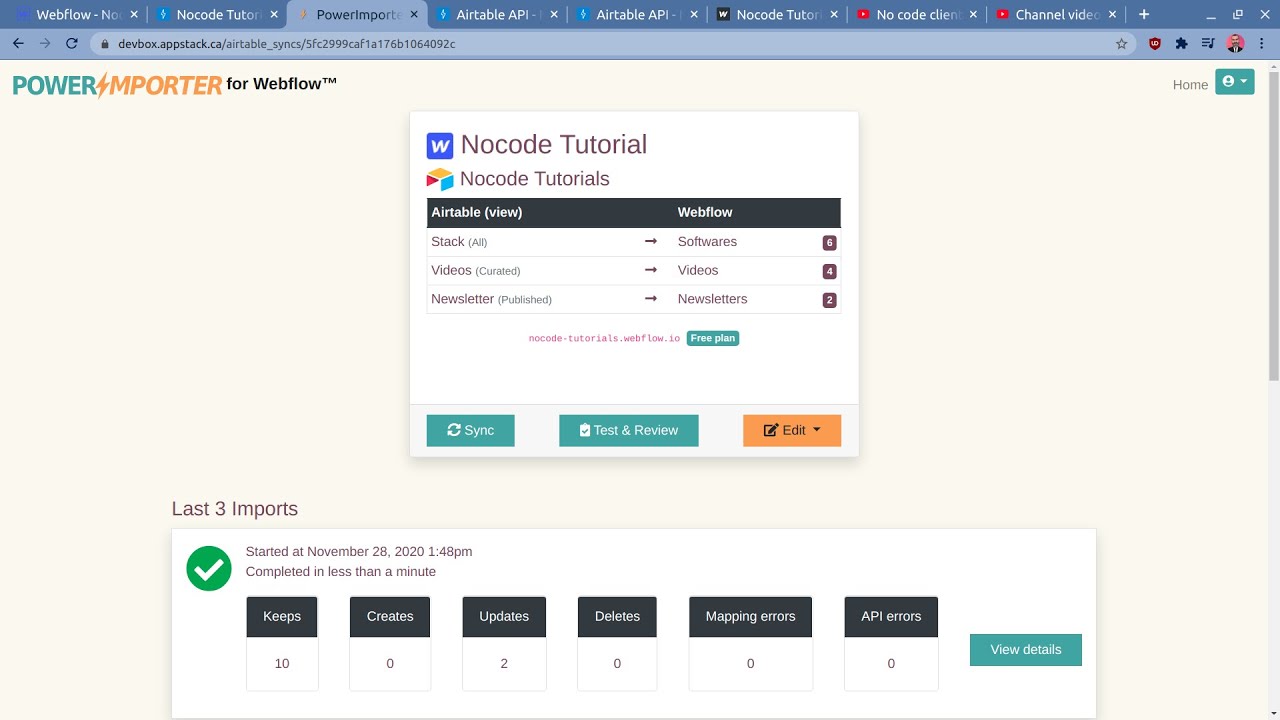Screen dimensions: 1280x720
Task: Switch to the first Airtable API tab
Action: pyautogui.click(x=496, y=15)
